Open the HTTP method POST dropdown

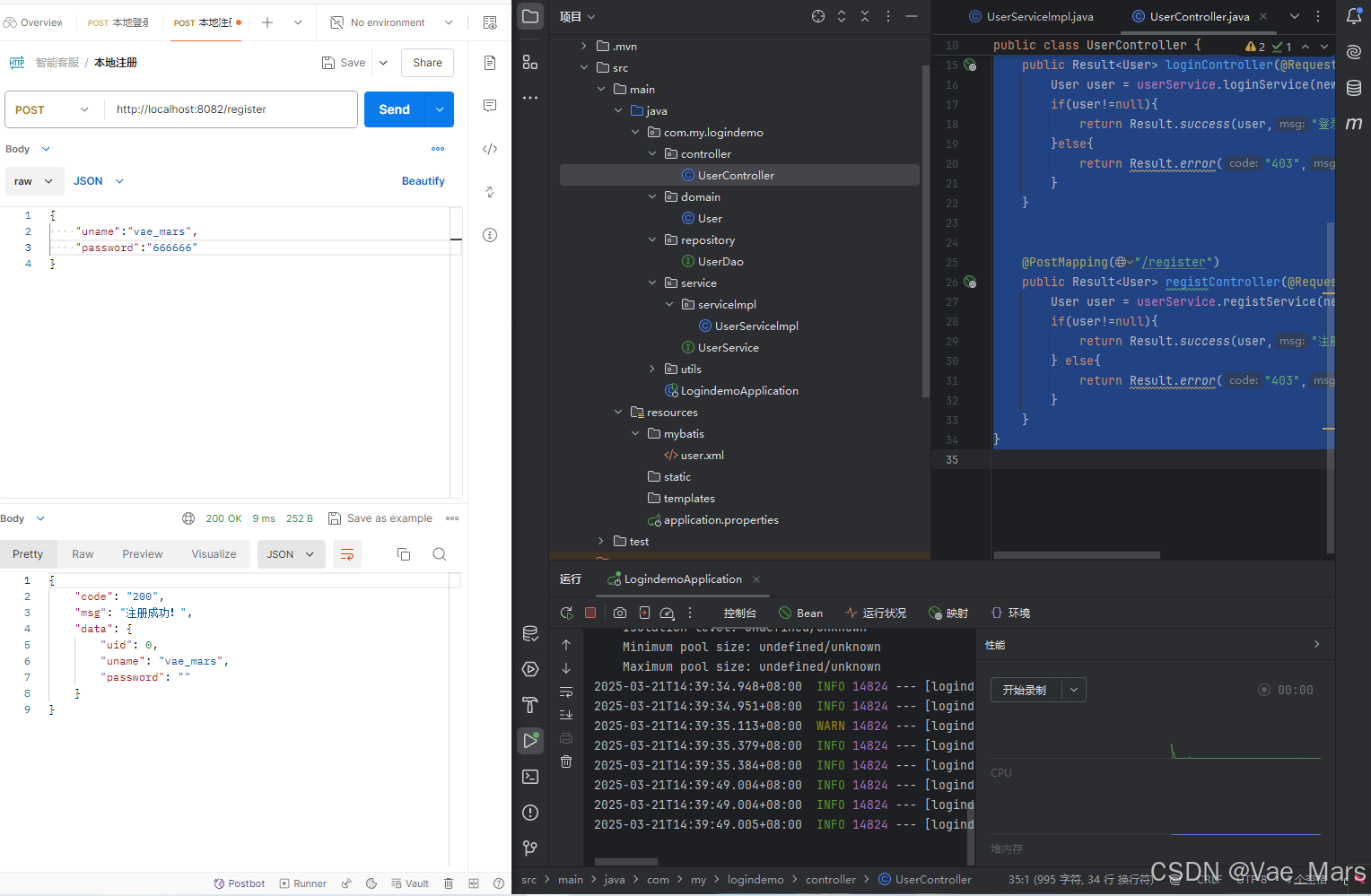point(53,109)
